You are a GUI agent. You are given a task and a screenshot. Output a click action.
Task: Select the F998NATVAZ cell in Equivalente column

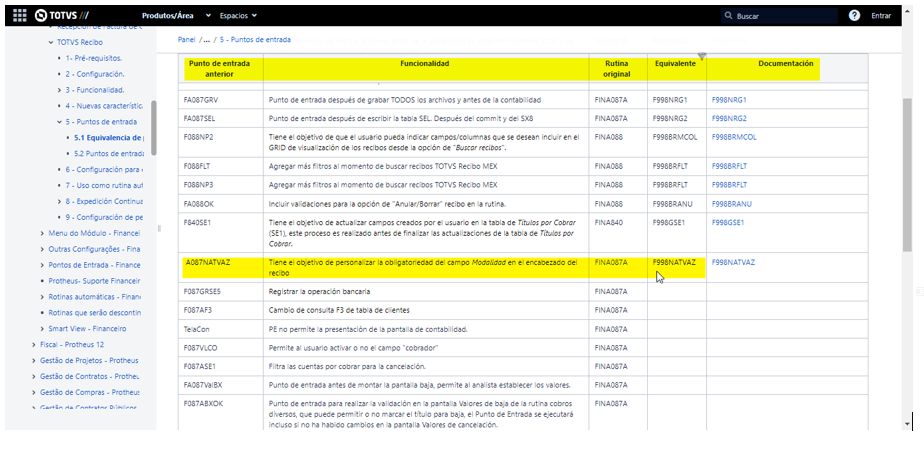676,268
